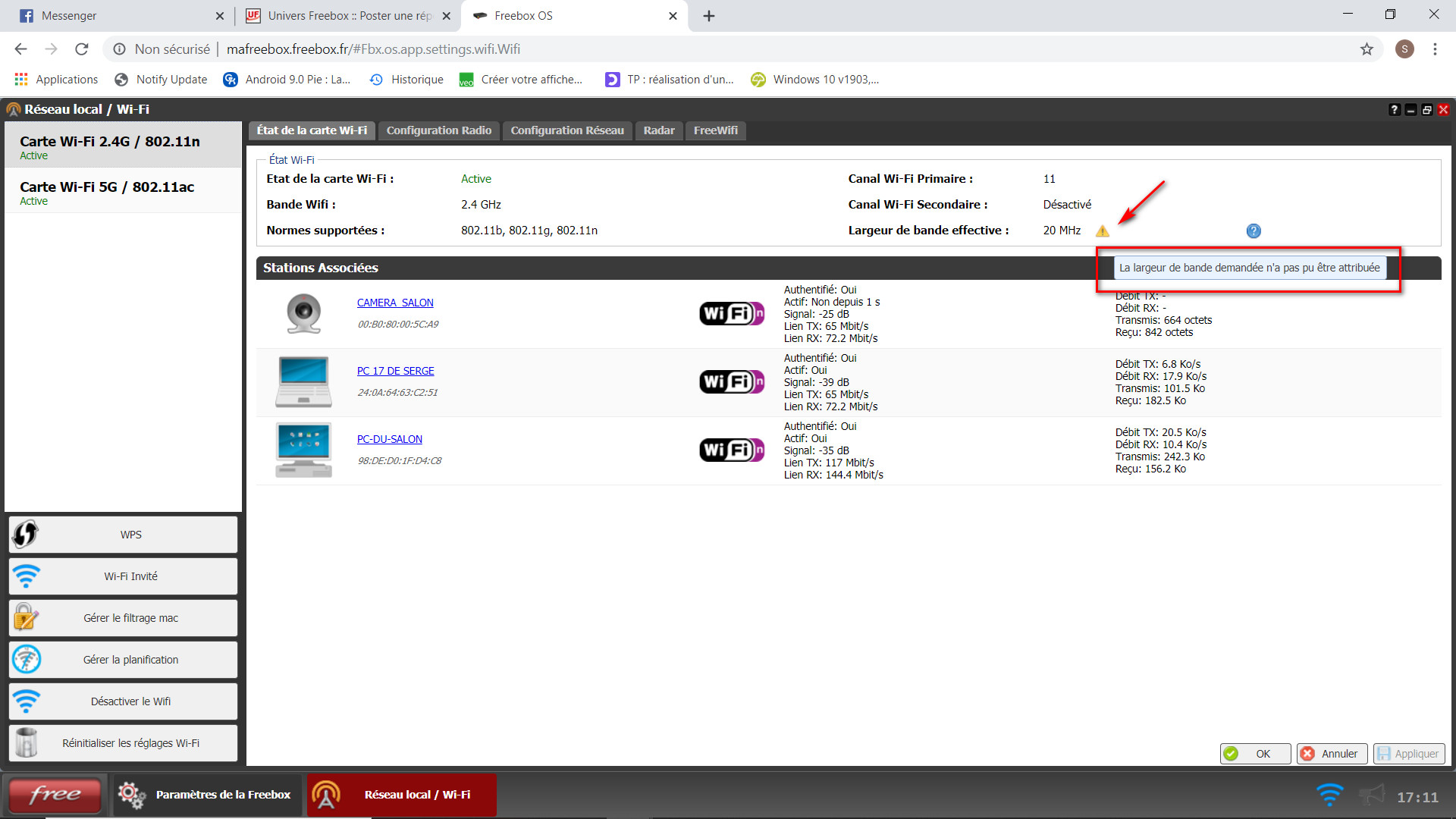Click the PC-DU-SALON desktop computer icon
1456x819 pixels.
click(x=303, y=450)
